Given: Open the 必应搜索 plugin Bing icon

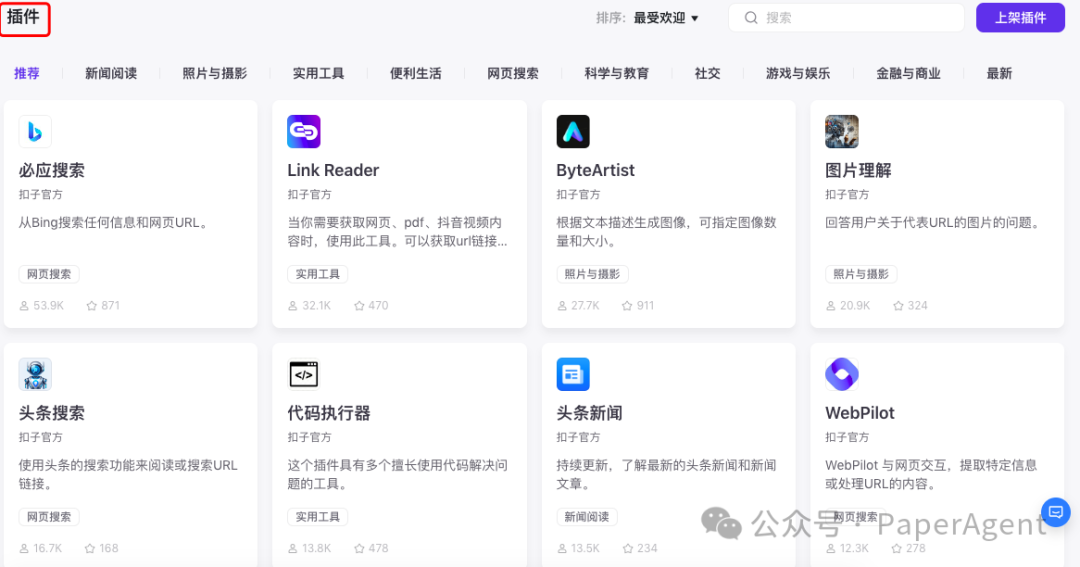Looking at the screenshot, I should tap(35, 132).
